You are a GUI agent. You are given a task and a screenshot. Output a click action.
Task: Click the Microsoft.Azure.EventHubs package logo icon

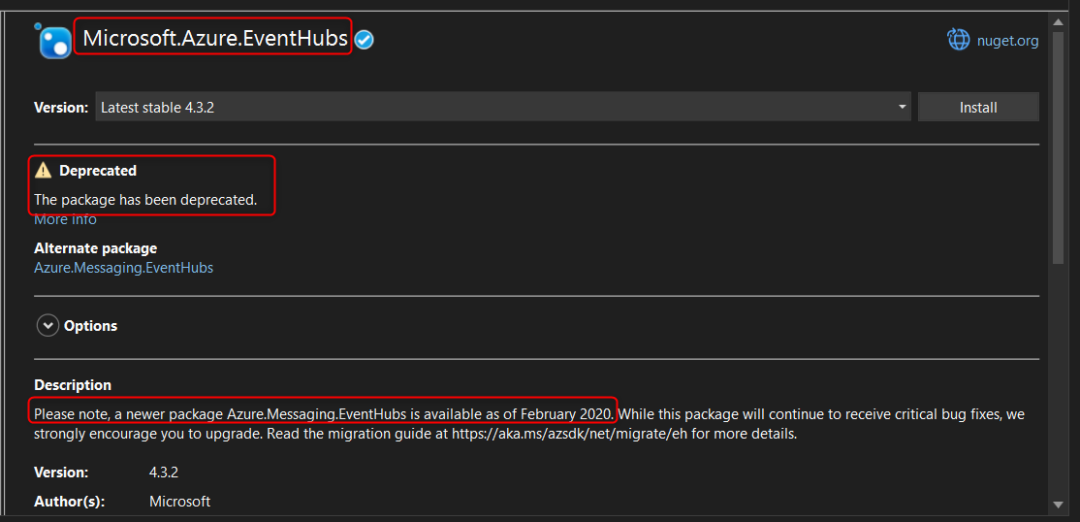(52, 41)
